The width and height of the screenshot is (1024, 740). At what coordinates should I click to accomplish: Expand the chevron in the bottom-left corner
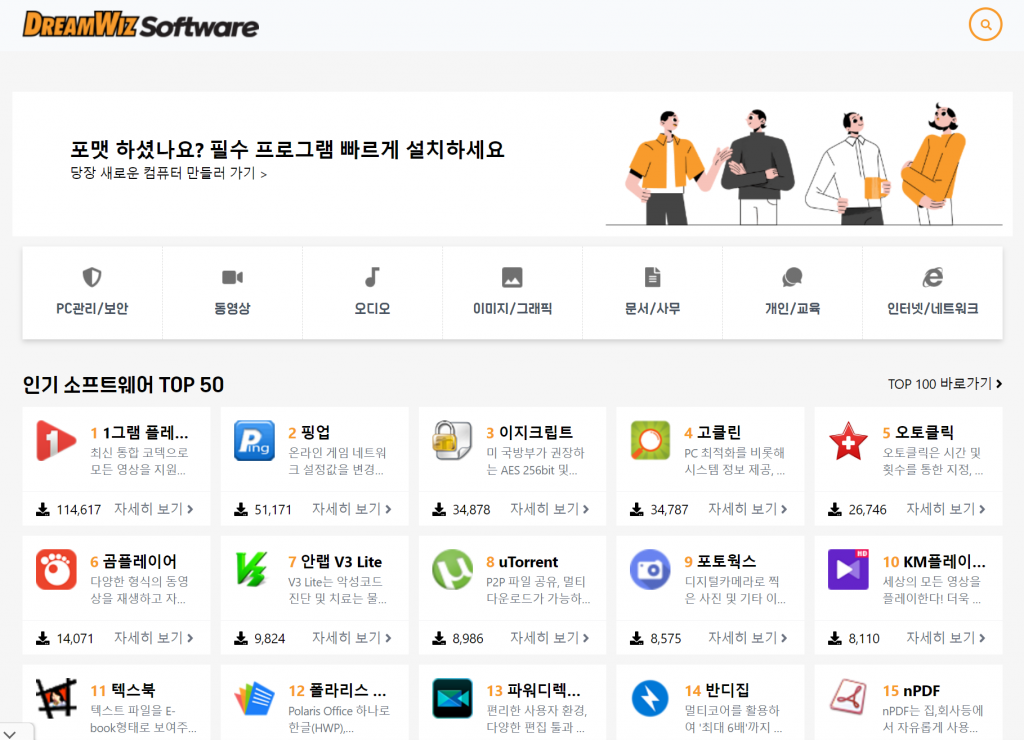pyautogui.click(x=10, y=734)
